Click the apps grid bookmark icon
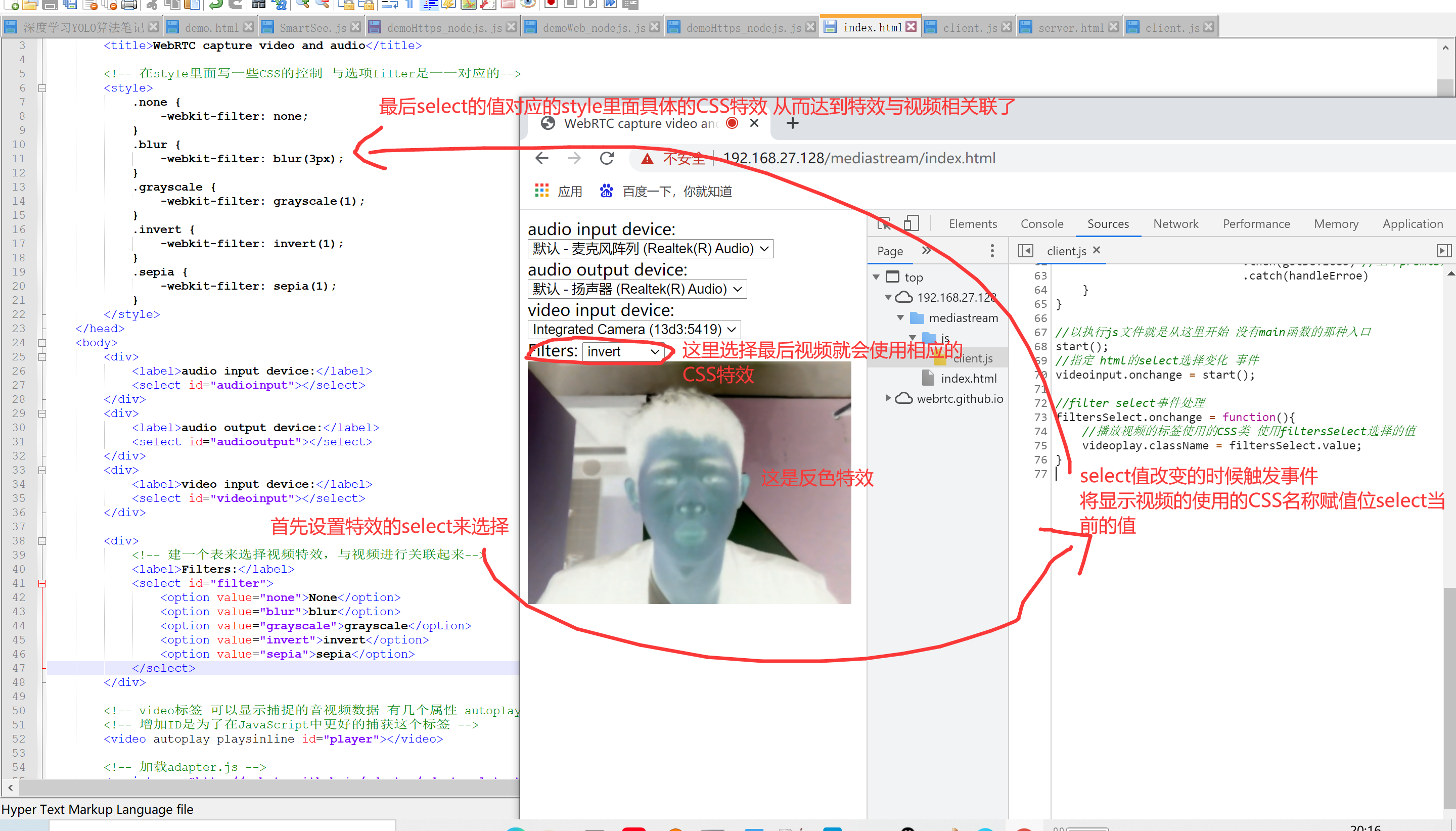This screenshot has width=1456, height=831. point(541,191)
